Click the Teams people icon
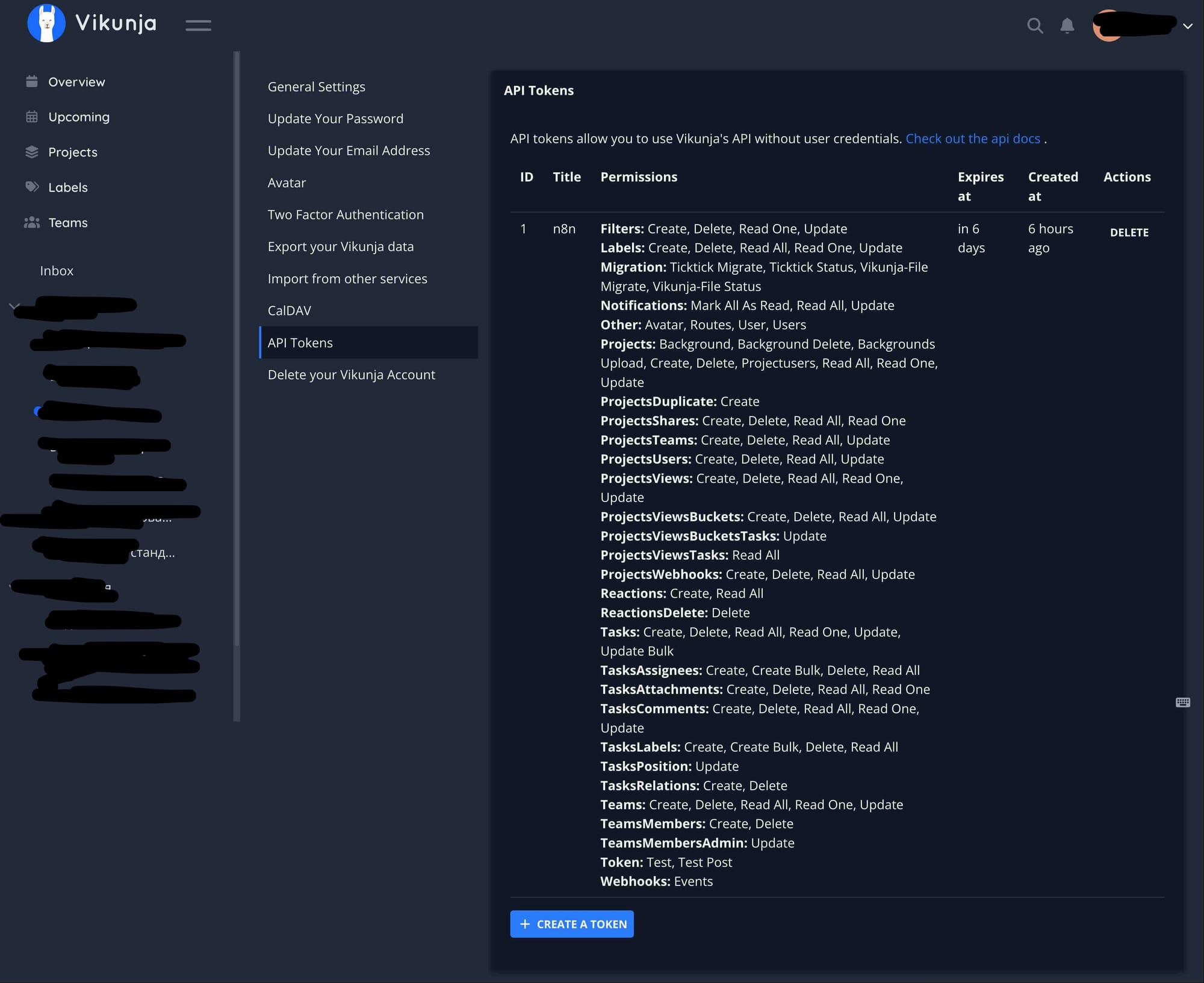This screenshot has height=983, width=1204. click(x=32, y=222)
